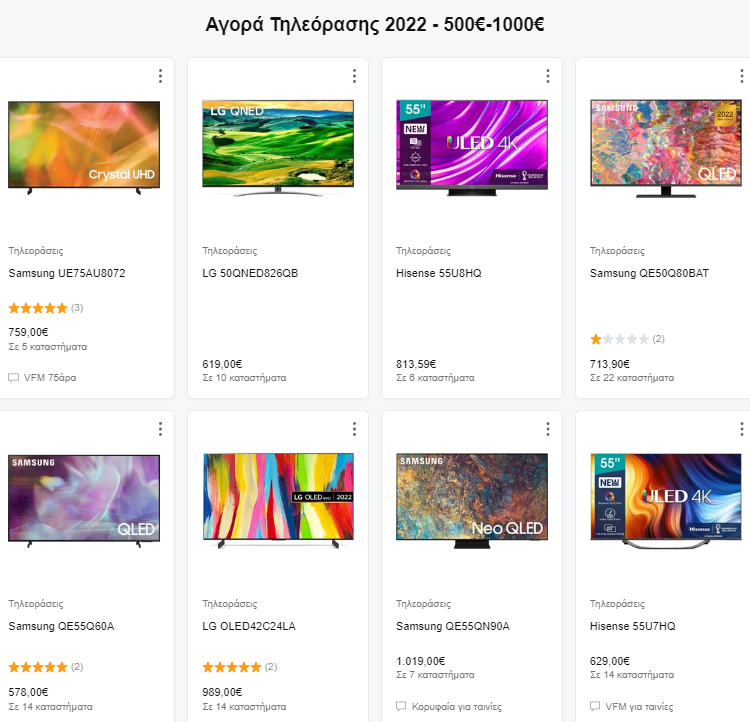Click the price 1.019,00€
This screenshot has width=750, height=722.
tap(420, 661)
